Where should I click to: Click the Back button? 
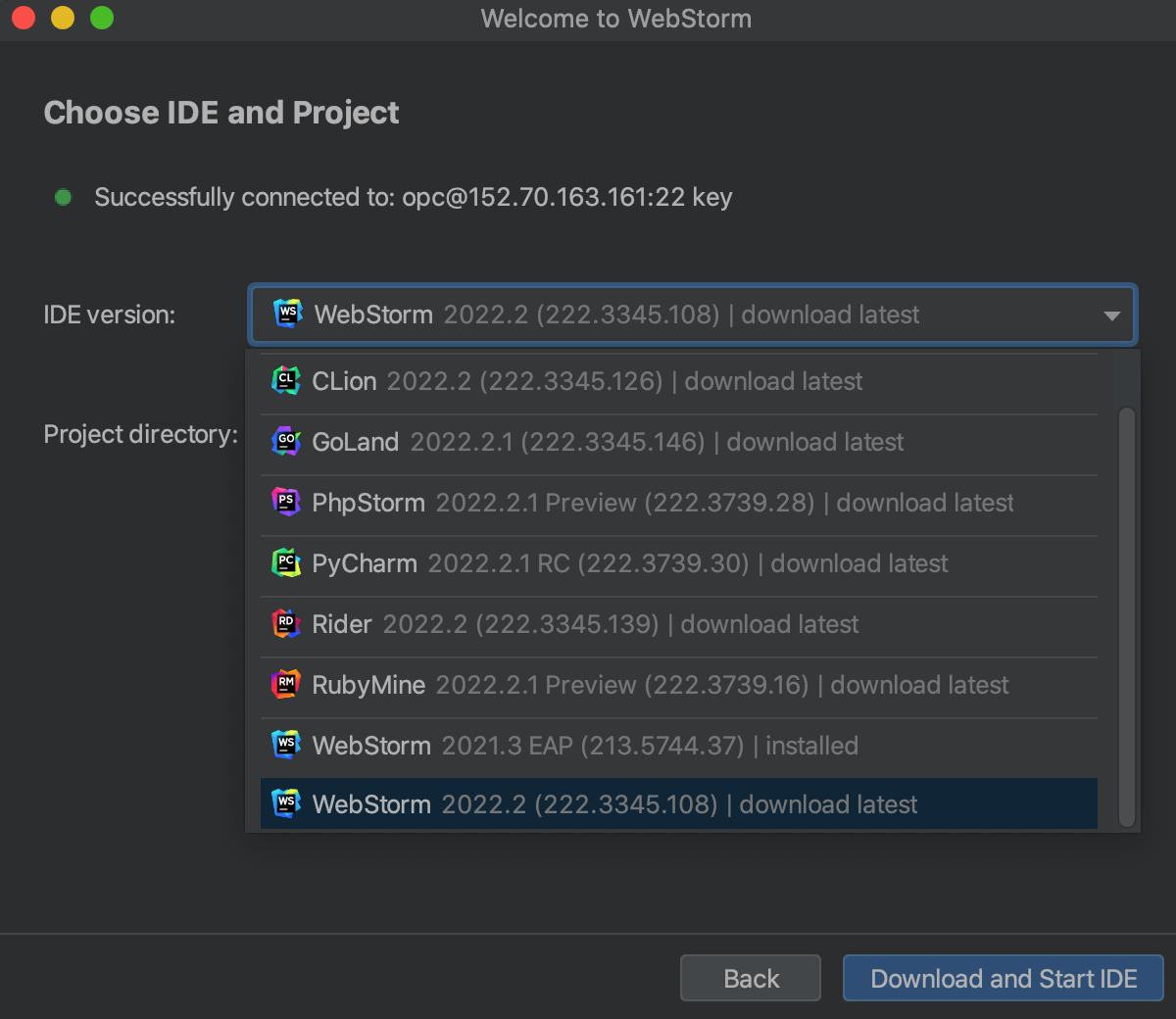750,977
